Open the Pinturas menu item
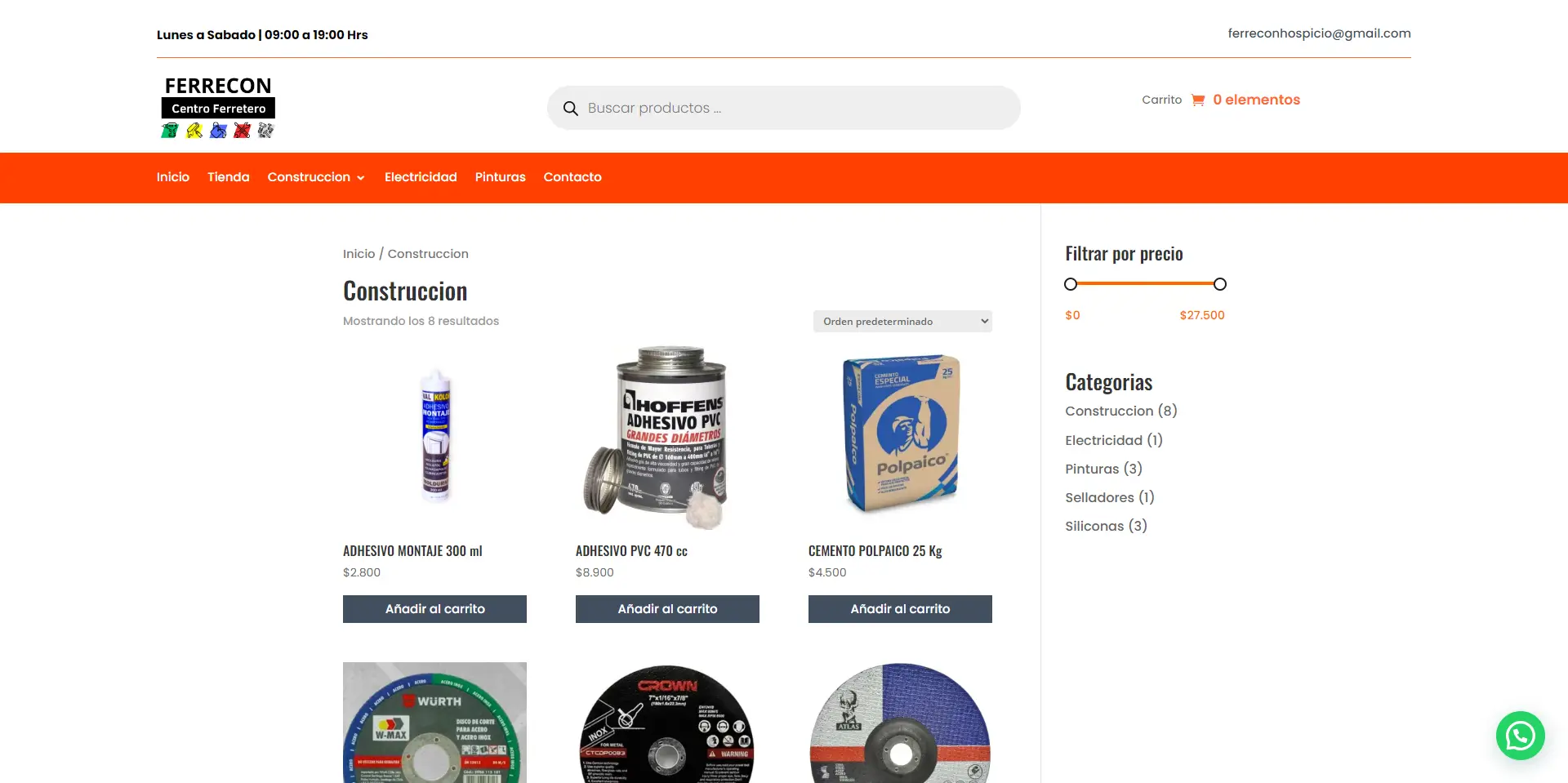The width and height of the screenshot is (1568, 783). (x=501, y=177)
